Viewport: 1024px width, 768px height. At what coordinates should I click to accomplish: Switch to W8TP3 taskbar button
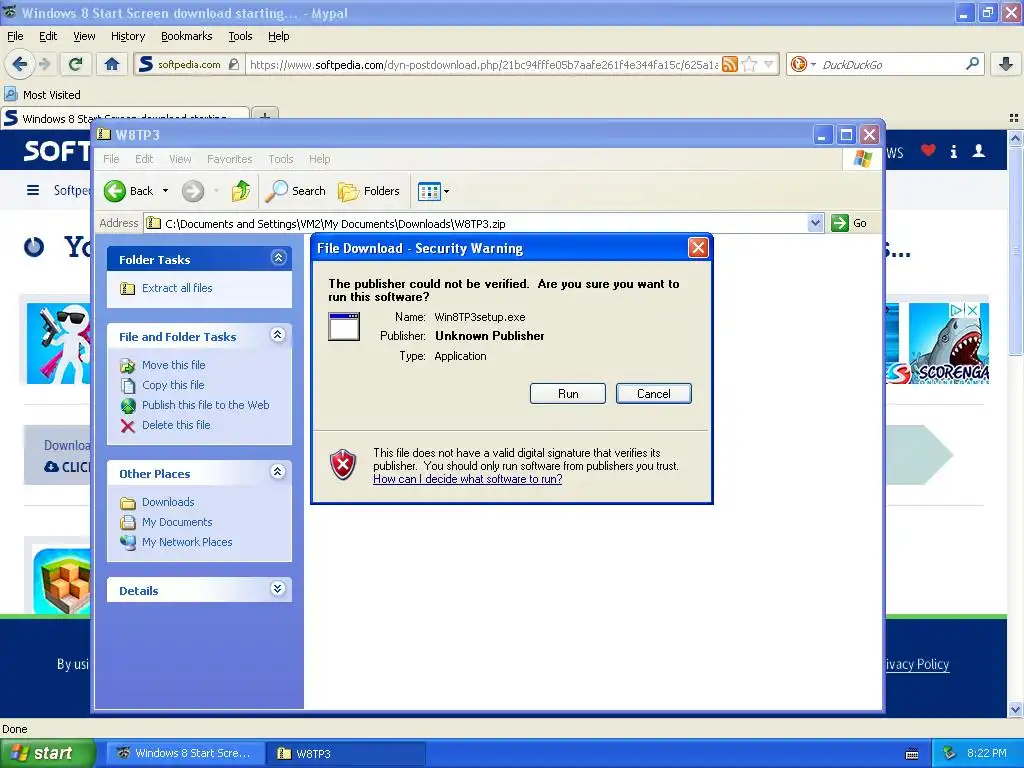click(x=346, y=754)
